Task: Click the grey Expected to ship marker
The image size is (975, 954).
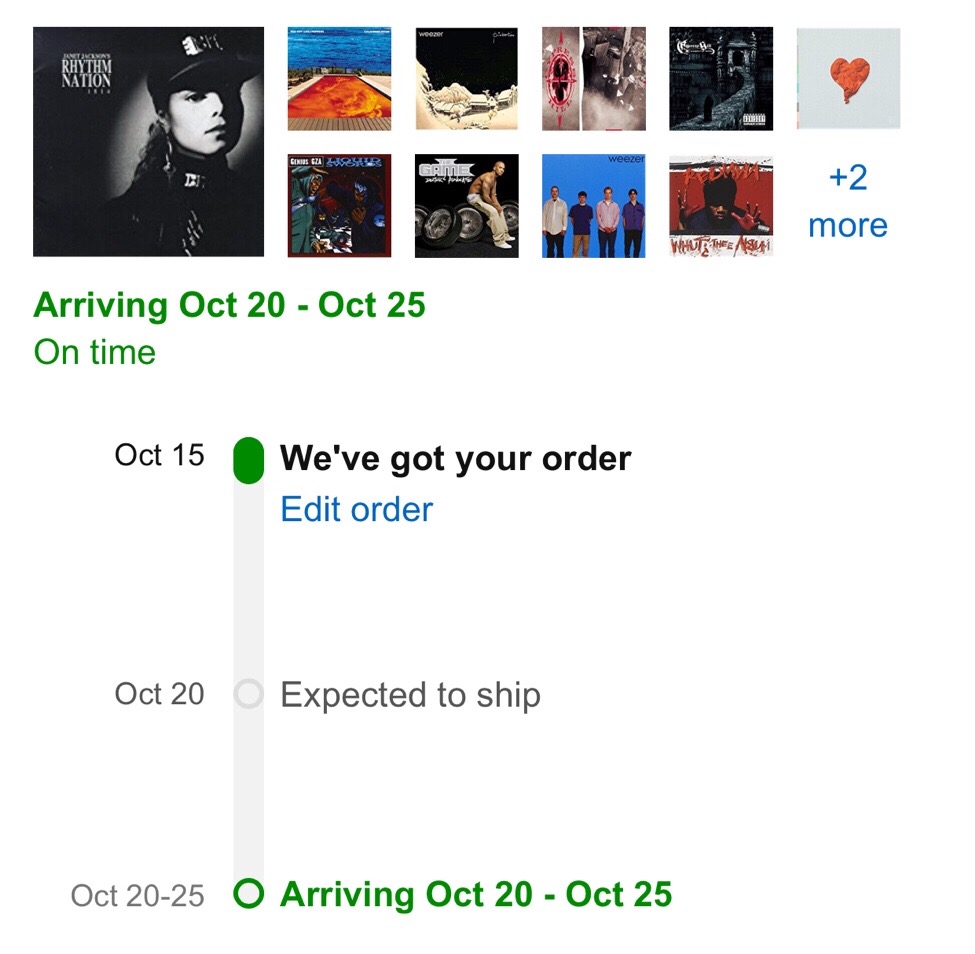Action: (248, 694)
